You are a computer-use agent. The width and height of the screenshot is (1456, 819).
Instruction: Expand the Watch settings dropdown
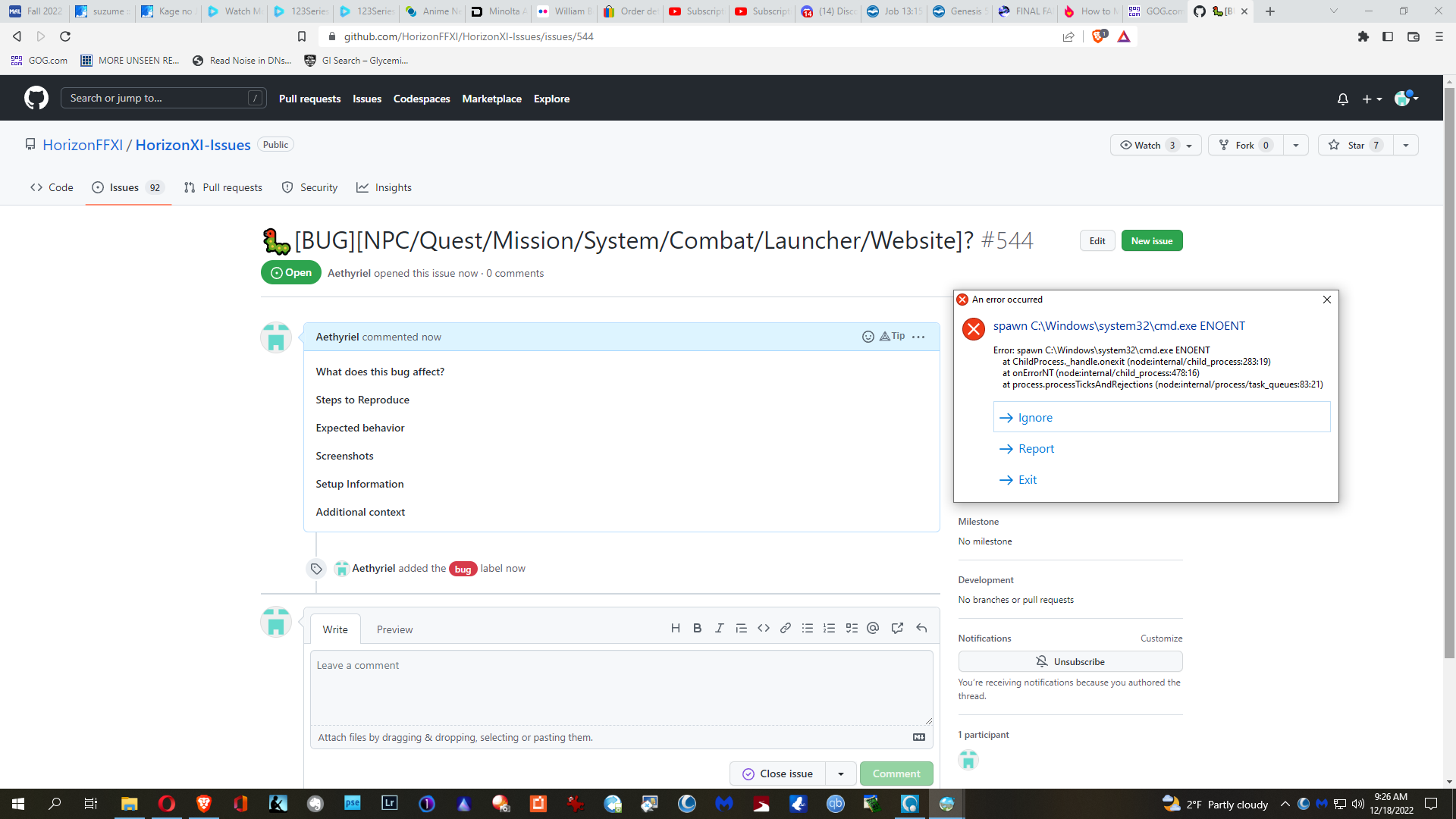pos(1188,145)
